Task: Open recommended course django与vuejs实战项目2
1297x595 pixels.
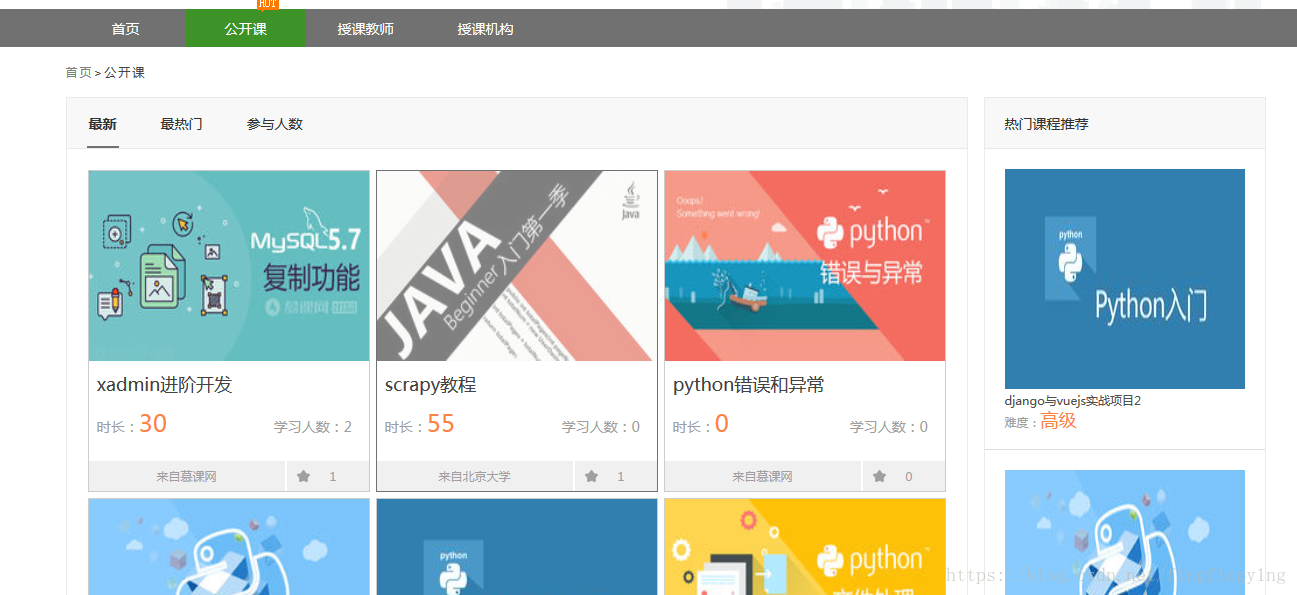Action: click(x=1073, y=401)
